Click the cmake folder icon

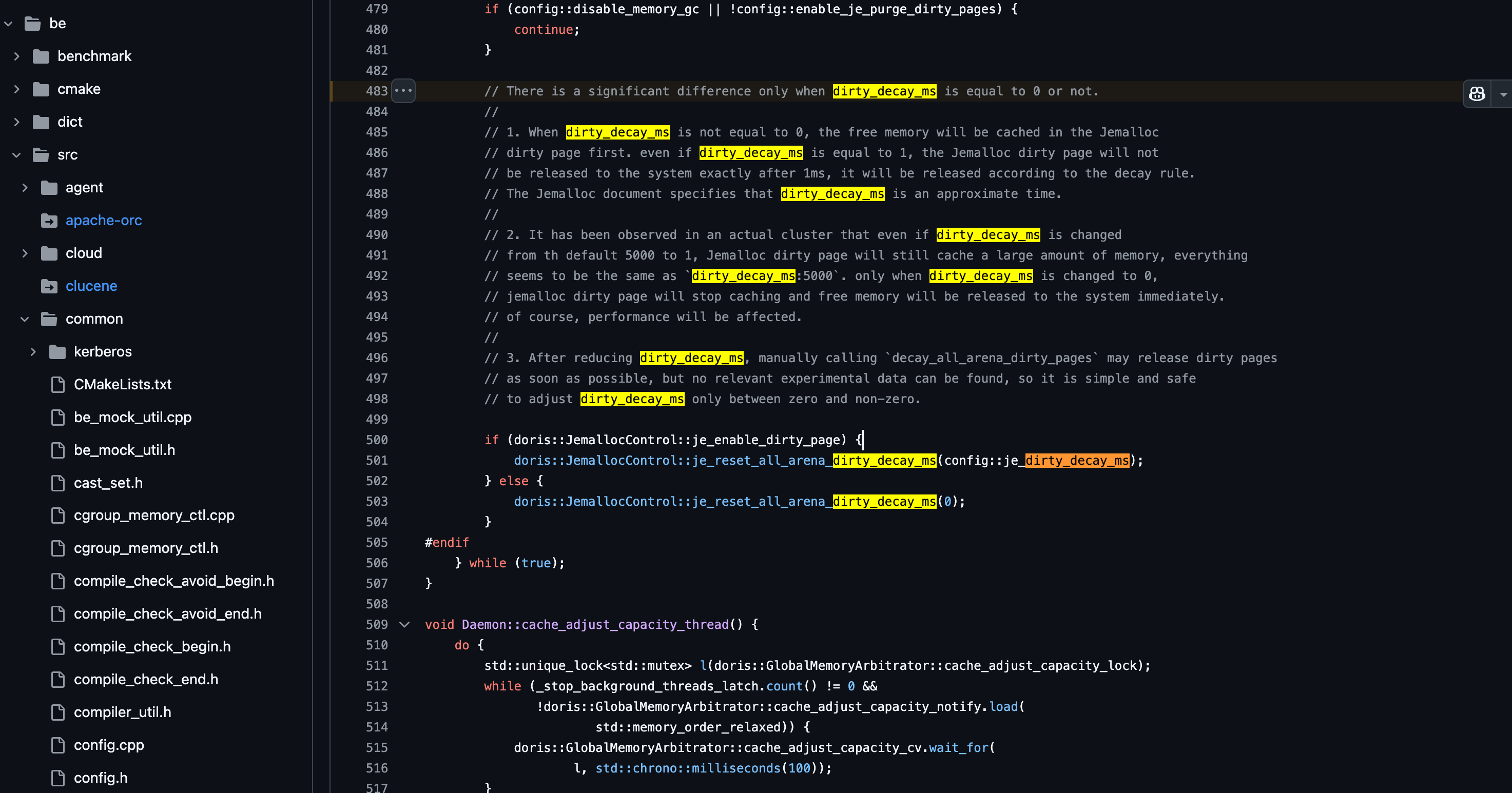41,89
